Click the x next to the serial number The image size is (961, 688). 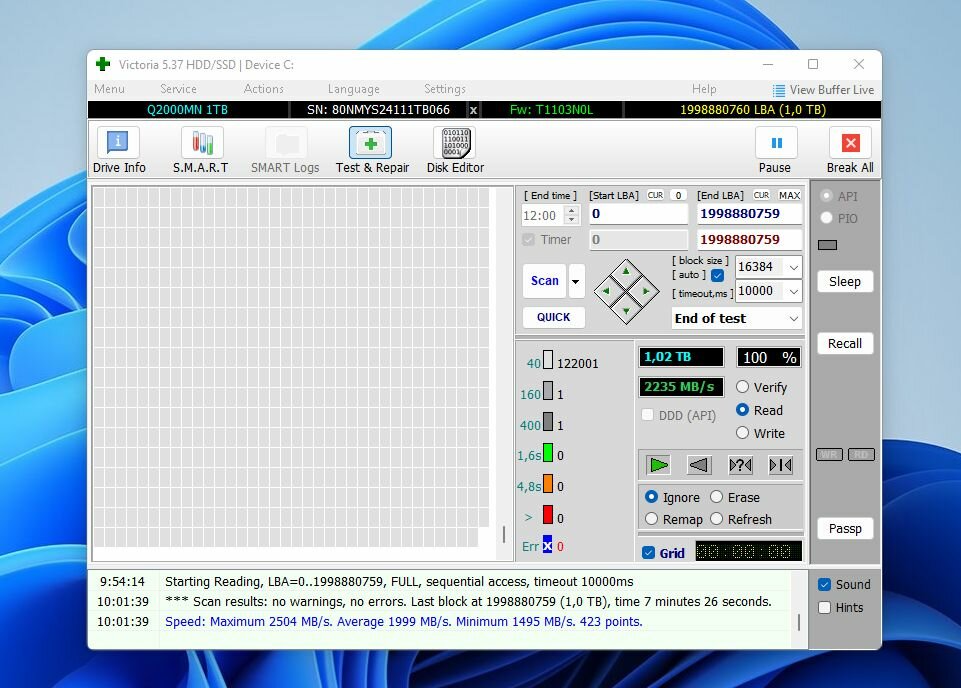click(473, 110)
